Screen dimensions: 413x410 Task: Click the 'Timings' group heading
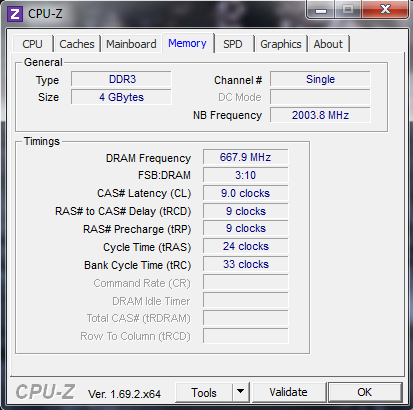42,141
